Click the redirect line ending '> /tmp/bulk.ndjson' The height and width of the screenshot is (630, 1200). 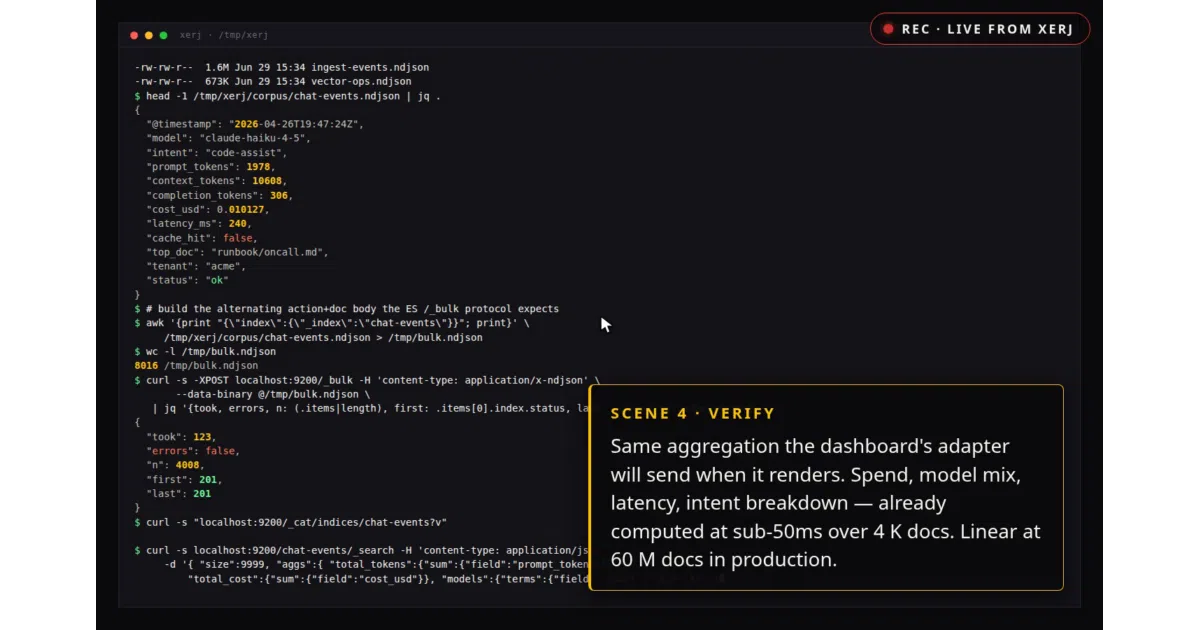coord(323,337)
